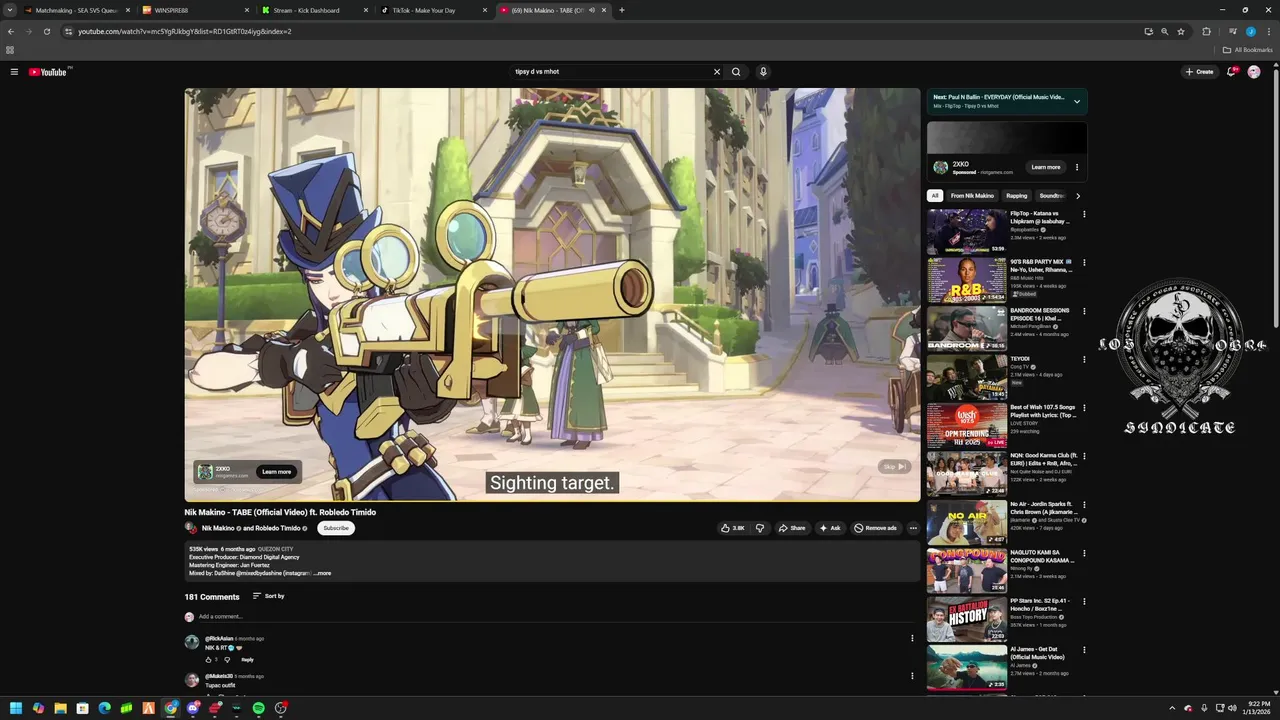
Task: Start voice search with microphone
Action: pos(763,72)
